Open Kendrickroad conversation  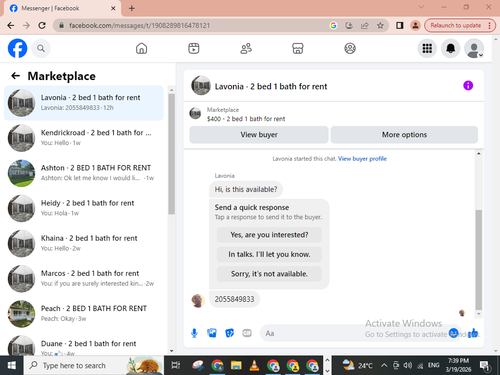coord(84,138)
